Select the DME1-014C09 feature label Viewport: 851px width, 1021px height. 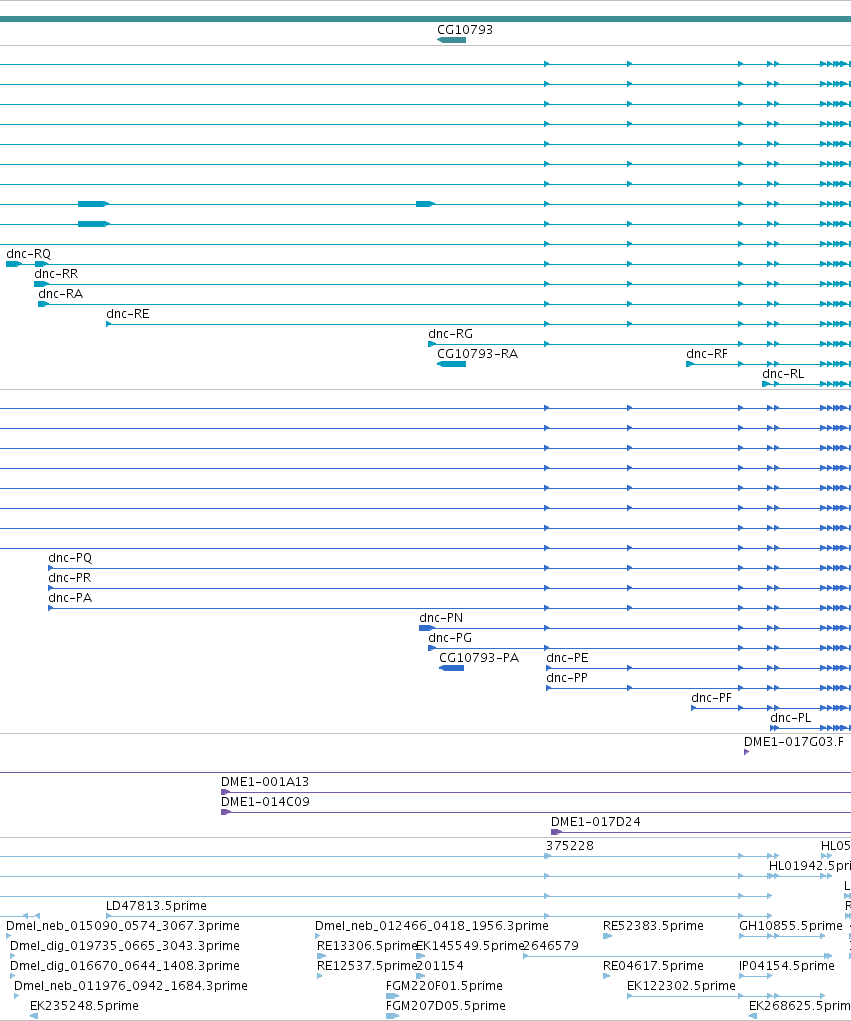(265, 802)
